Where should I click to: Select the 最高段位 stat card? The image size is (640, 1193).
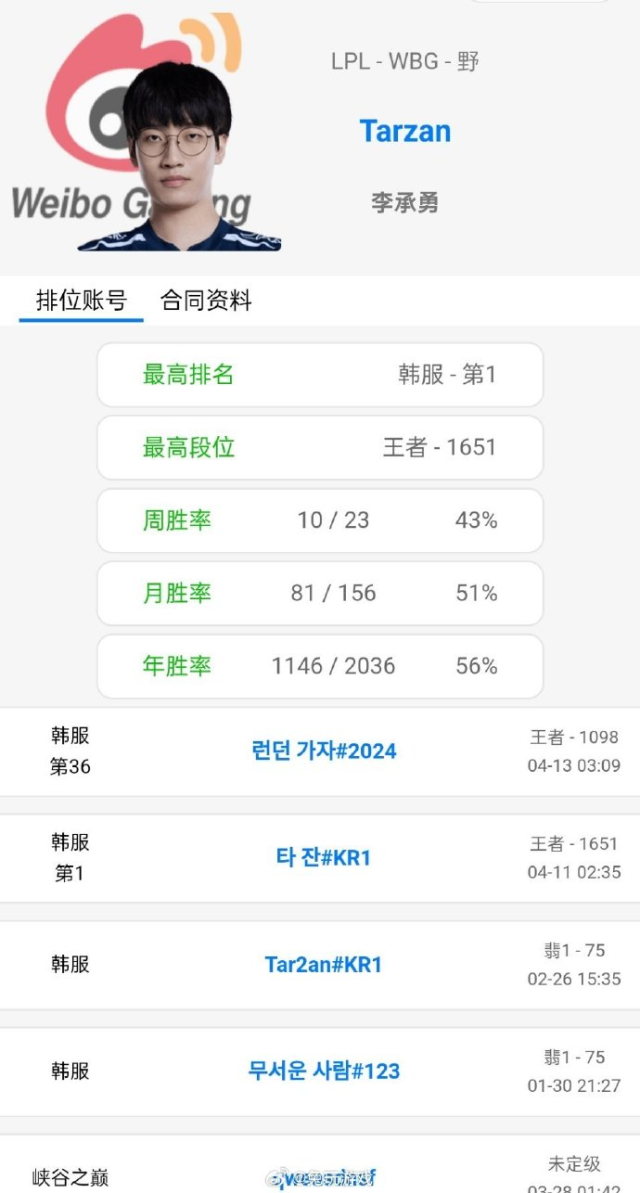[x=320, y=447]
